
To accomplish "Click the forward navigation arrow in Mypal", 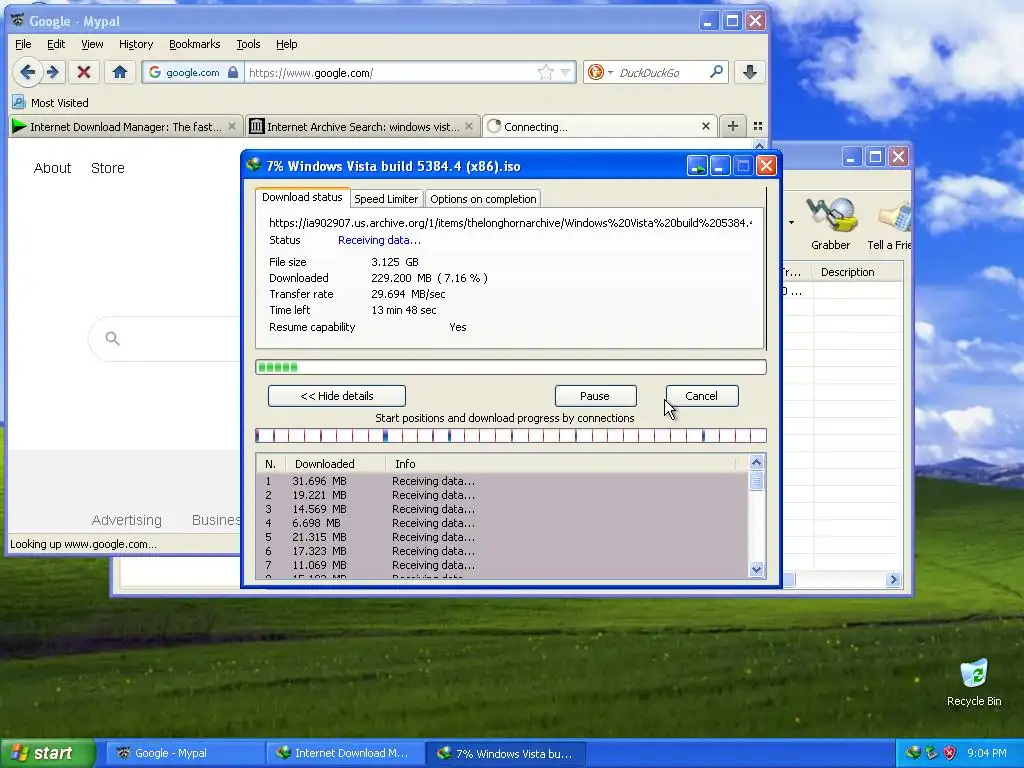I will point(54,72).
